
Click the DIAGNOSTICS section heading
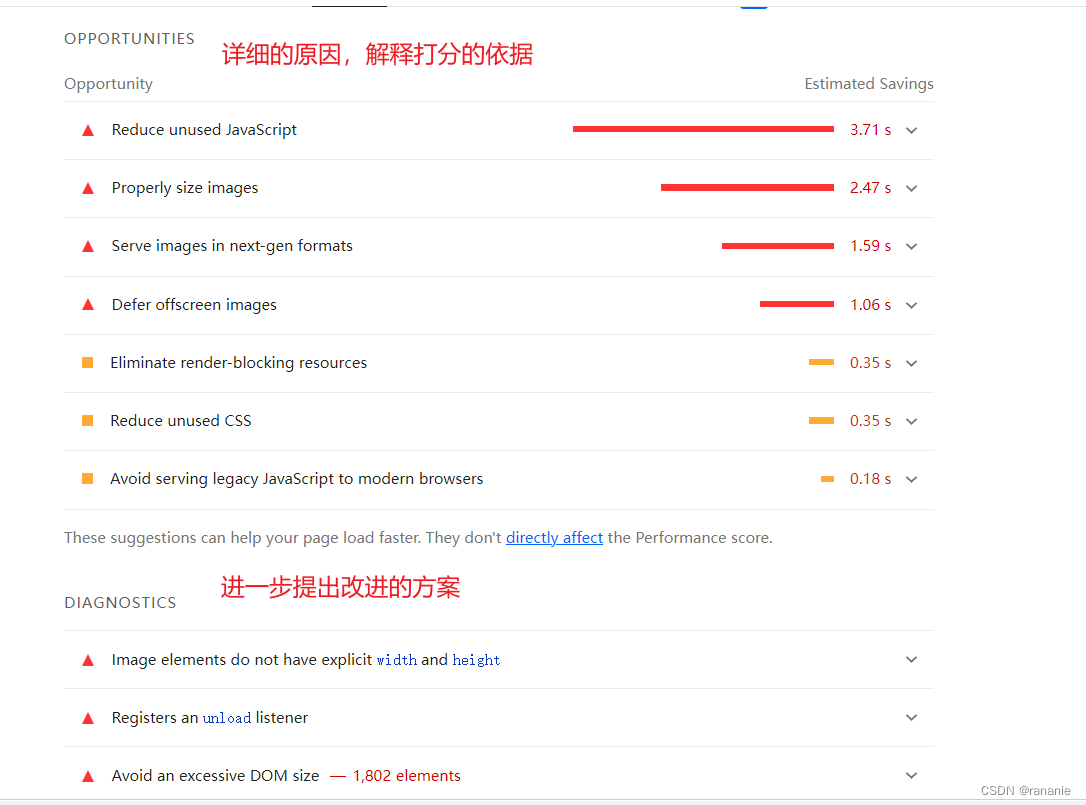pyautogui.click(x=121, y=603)
